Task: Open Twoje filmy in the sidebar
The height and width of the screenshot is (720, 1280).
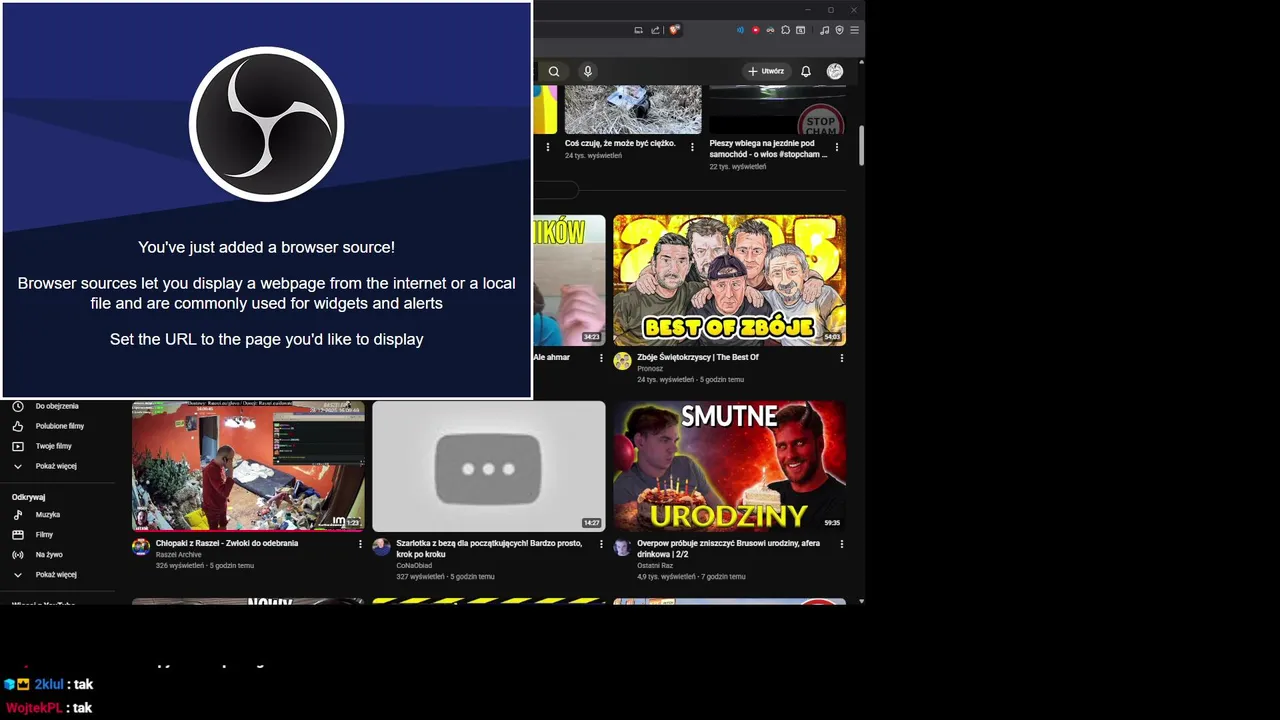Action: 54,446
